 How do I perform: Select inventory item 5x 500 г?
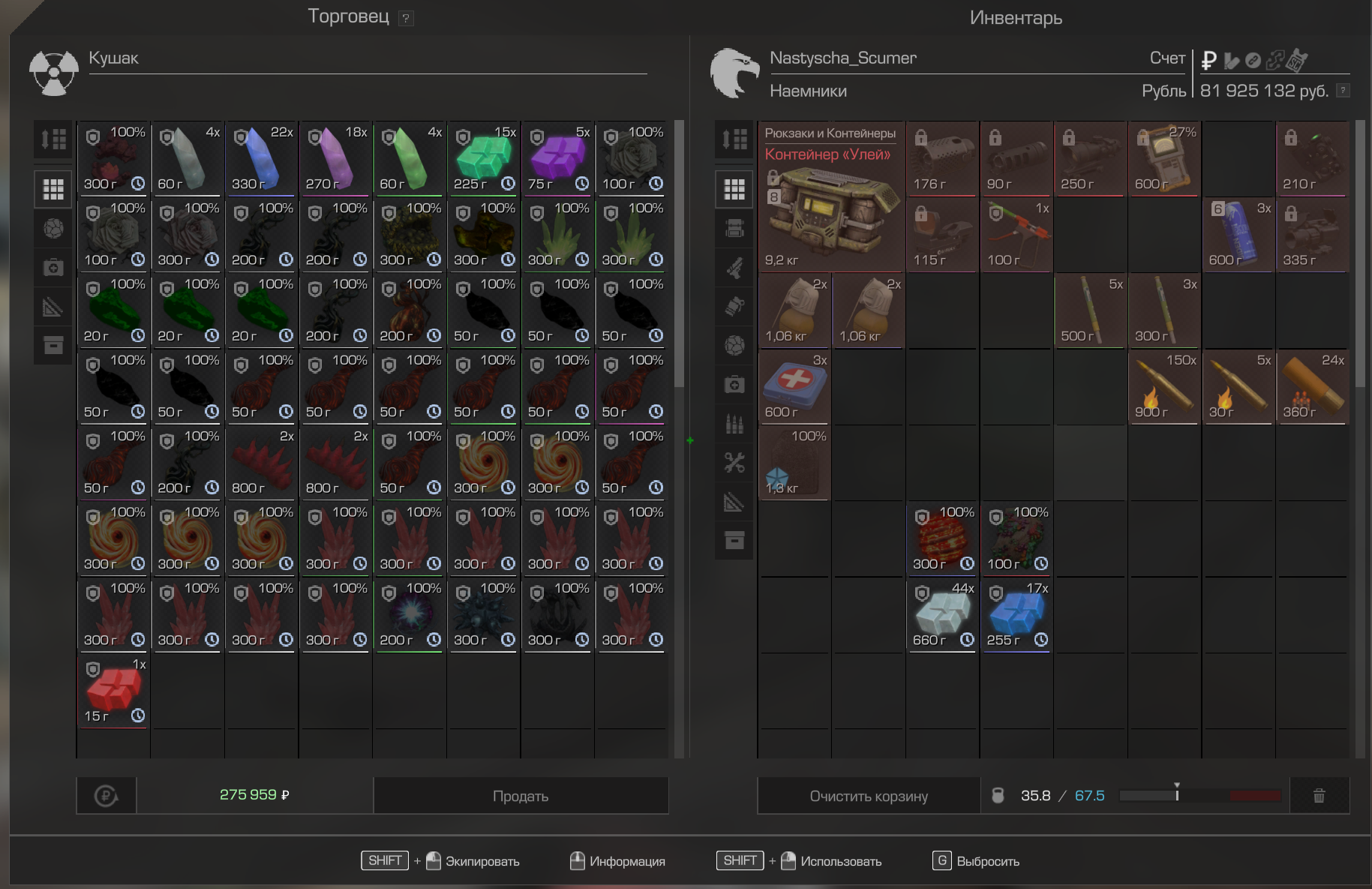pos(1091,311)
